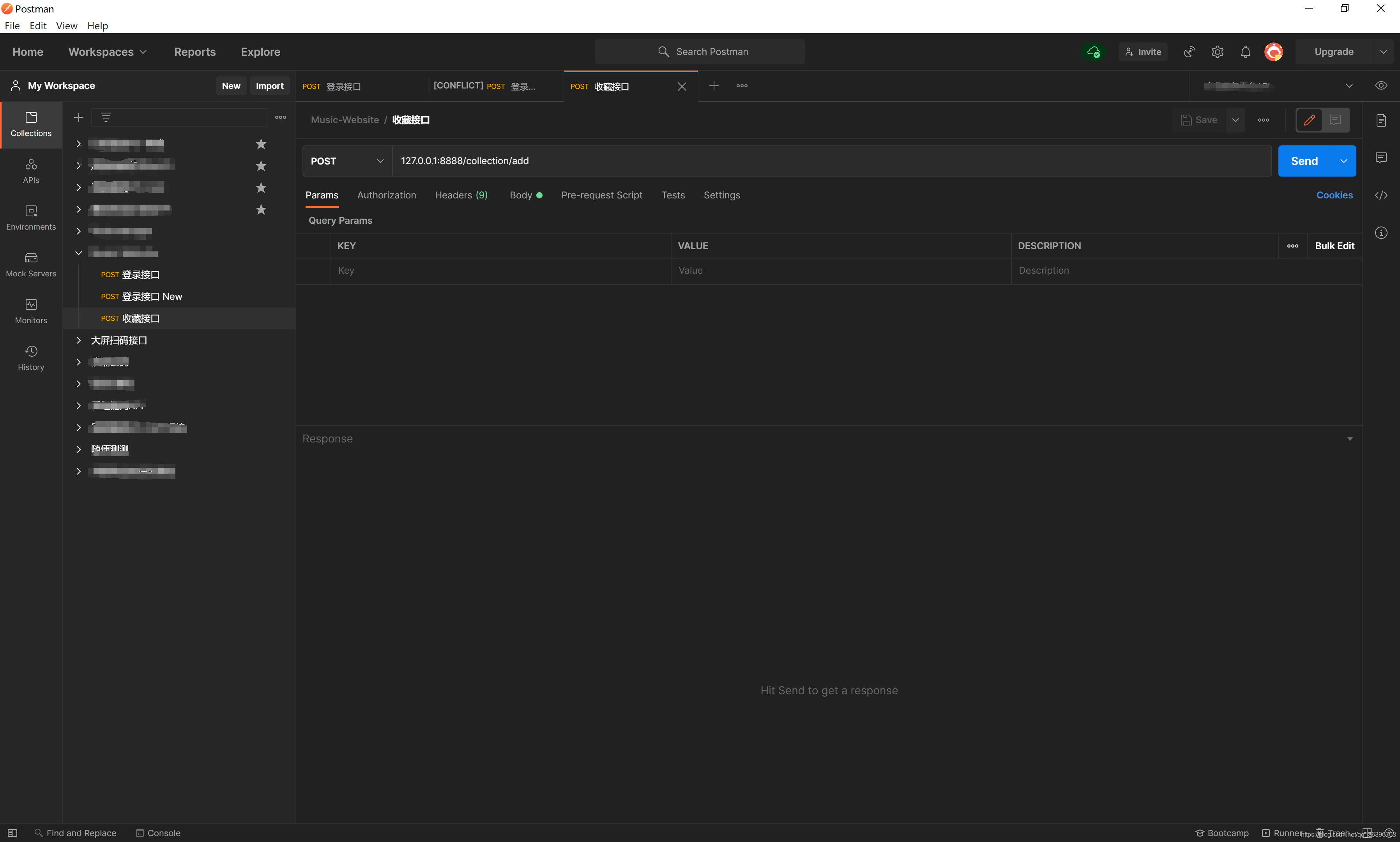
Task: Star the fourth collection in the list
Action: pyautogui.click(x=261, y=209)
